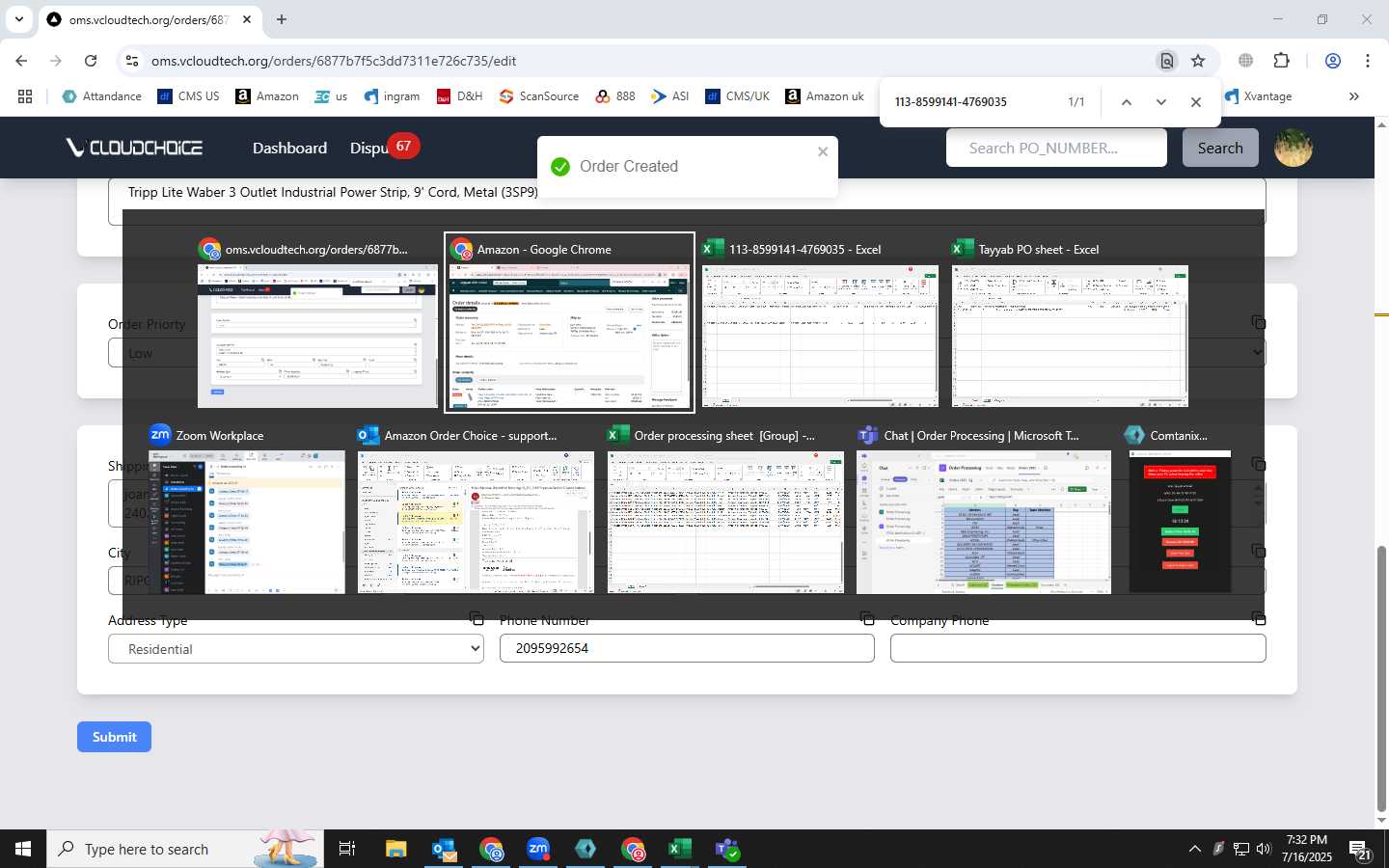Screen dimensions: 1389x868
Task: Open the ASI bookmark
Action: [669, 96]
